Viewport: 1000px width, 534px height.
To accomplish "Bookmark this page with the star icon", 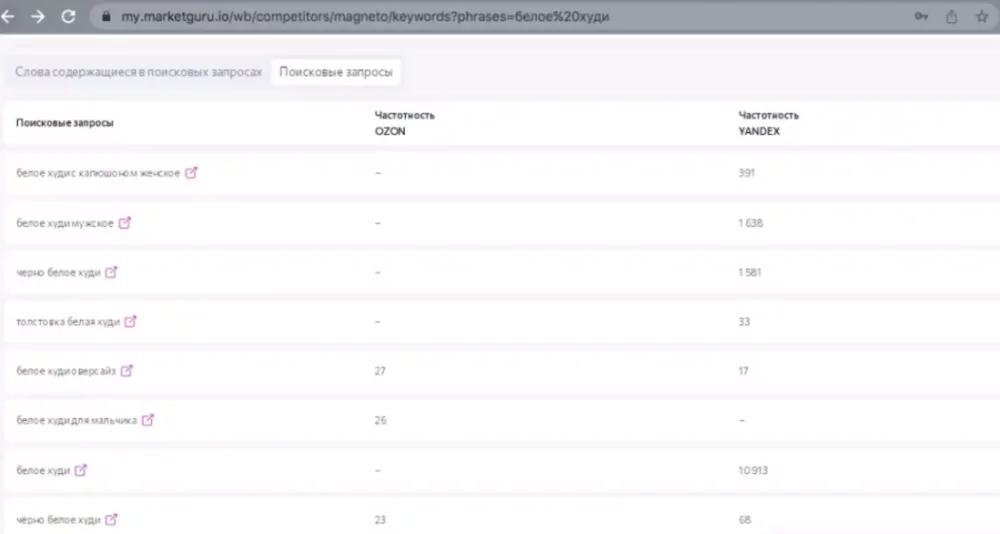I will coord(981,17).
